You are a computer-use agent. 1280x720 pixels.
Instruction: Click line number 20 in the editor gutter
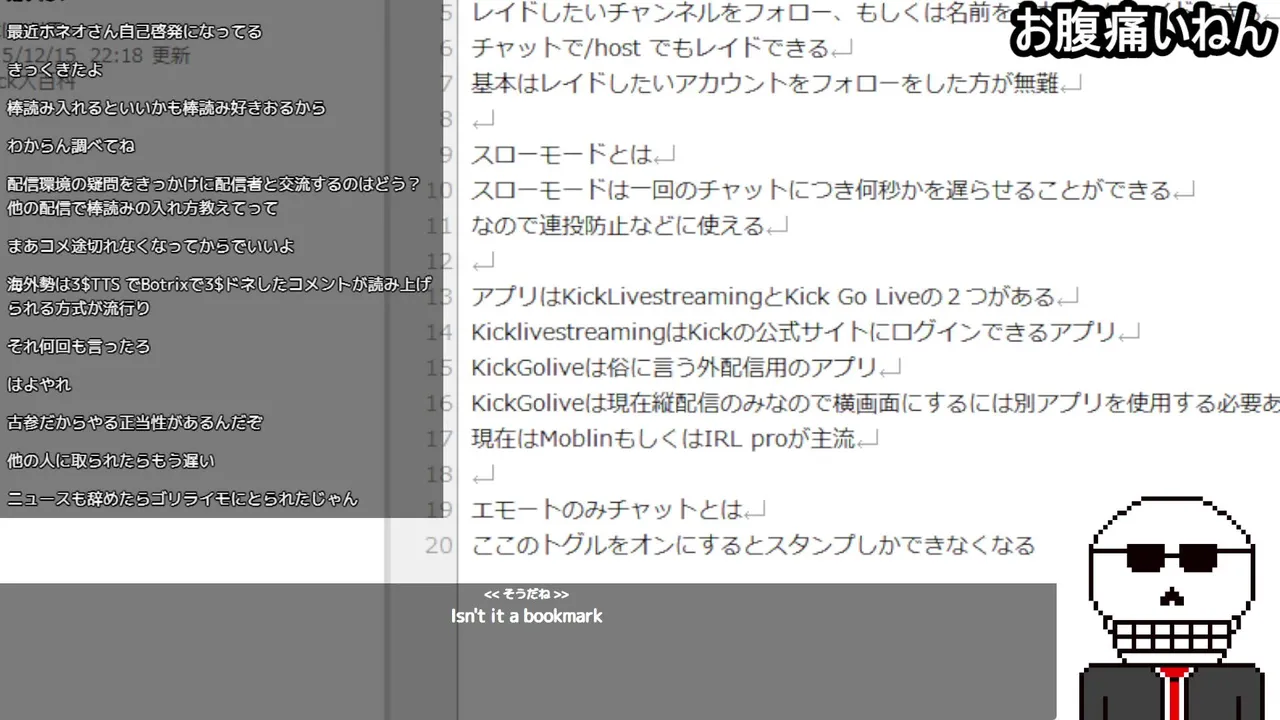pos(438,545)
